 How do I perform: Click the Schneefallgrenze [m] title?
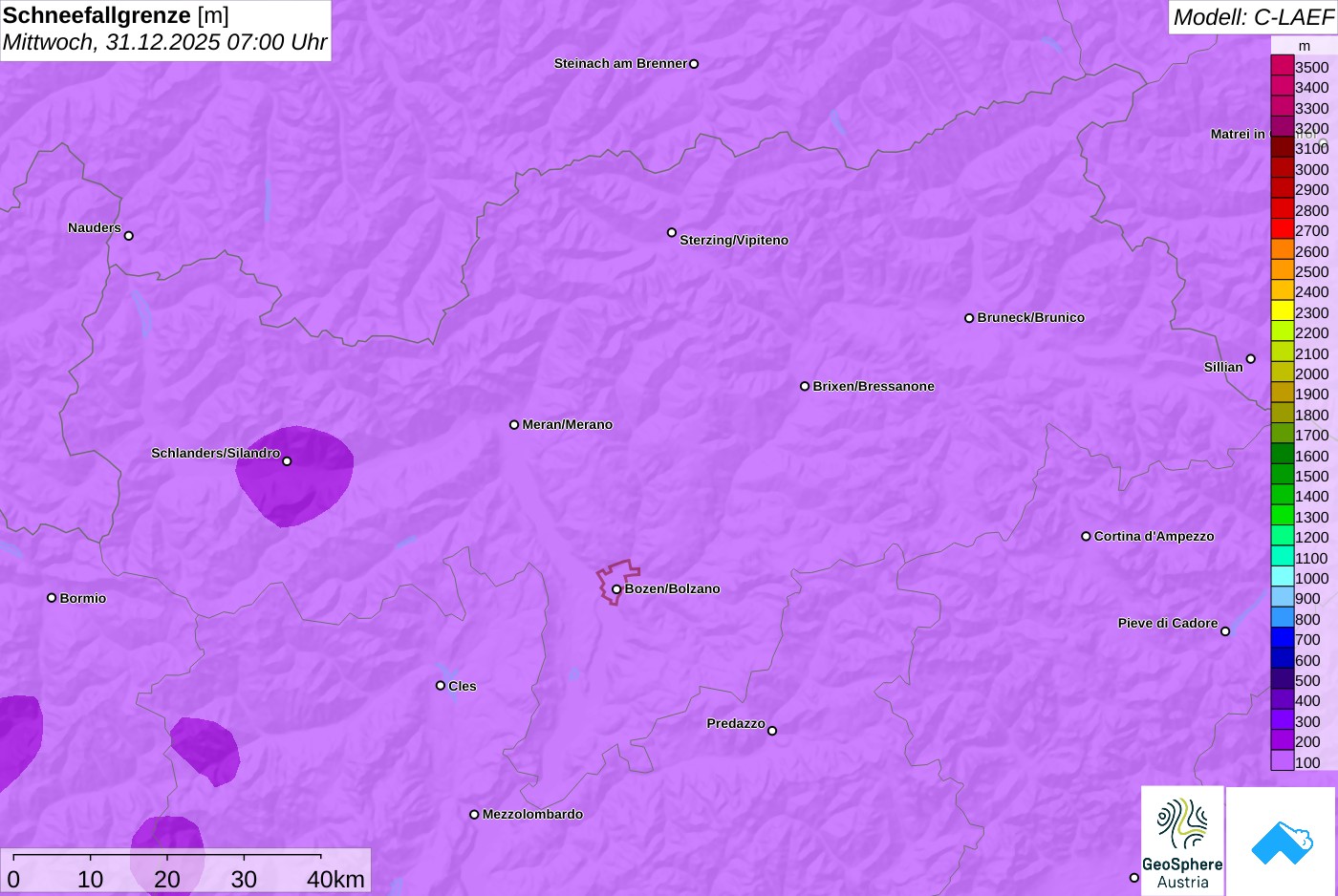116,15
